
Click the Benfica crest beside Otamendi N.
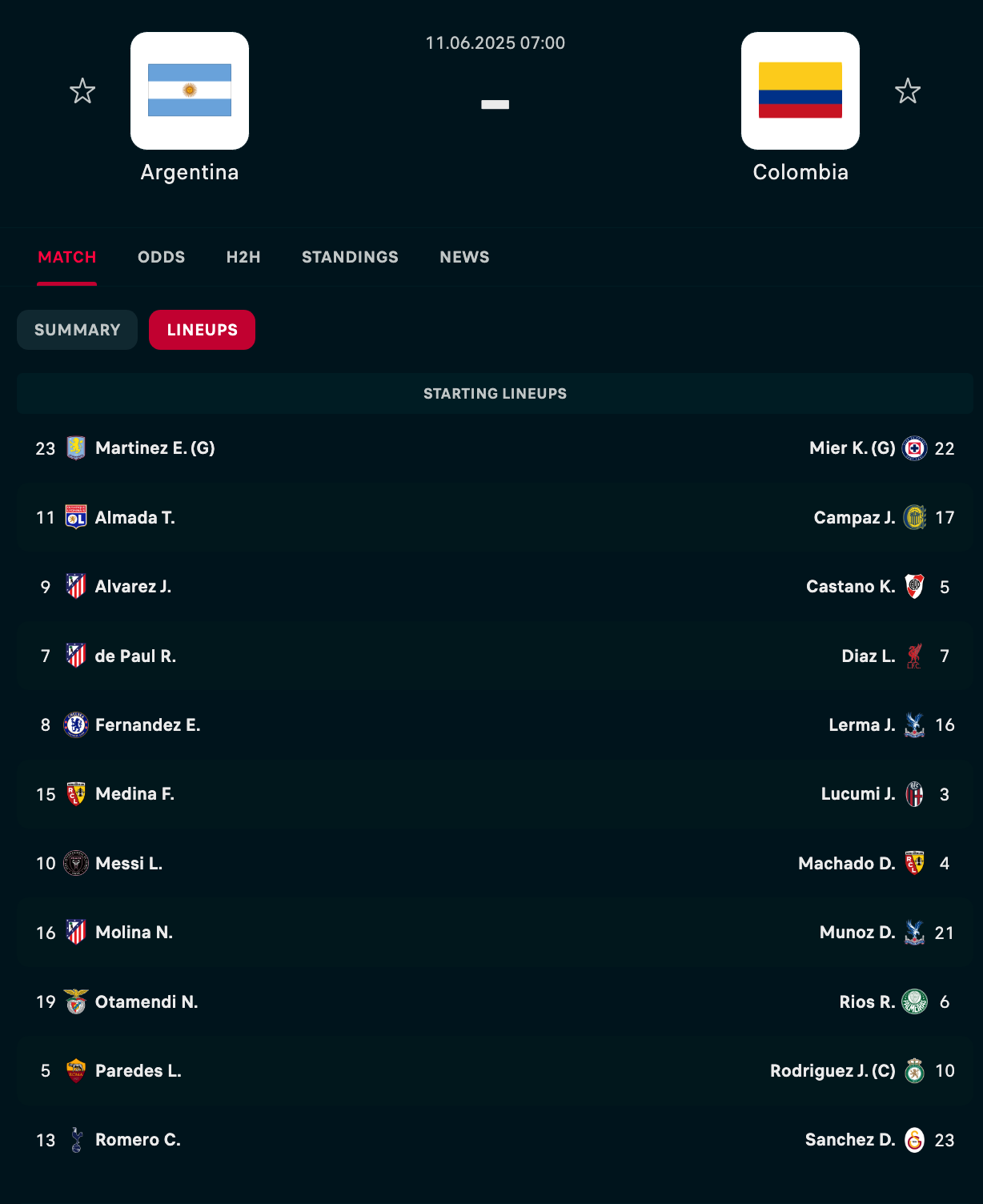[x=76, y=1001]
